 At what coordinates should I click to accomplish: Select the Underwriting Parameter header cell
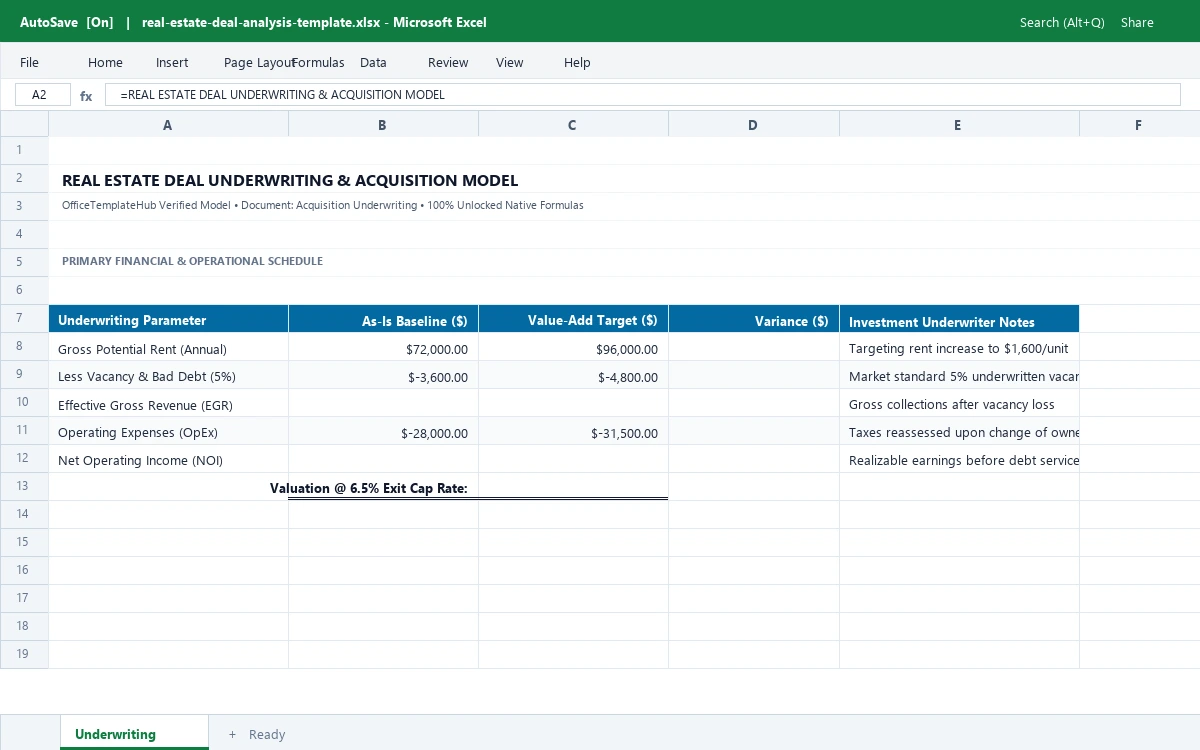[x=168, y=319]
